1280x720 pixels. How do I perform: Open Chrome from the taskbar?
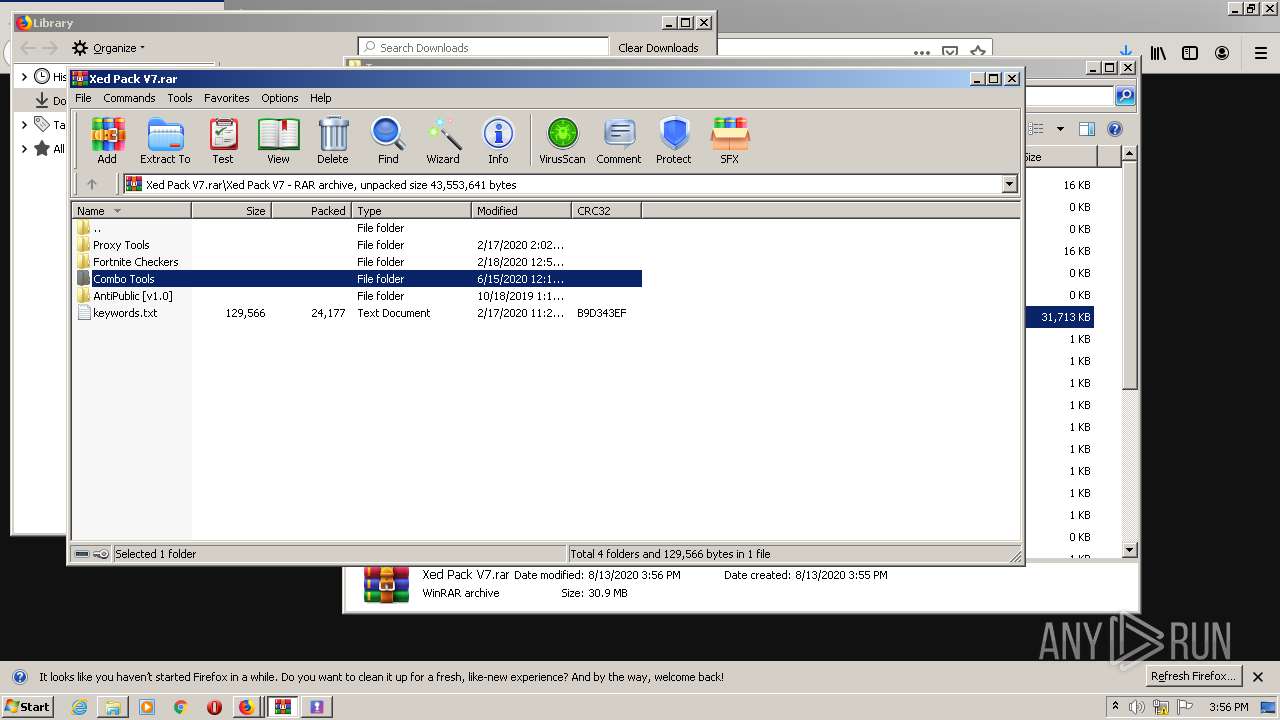pyautogui.click(x=181, y=707)
